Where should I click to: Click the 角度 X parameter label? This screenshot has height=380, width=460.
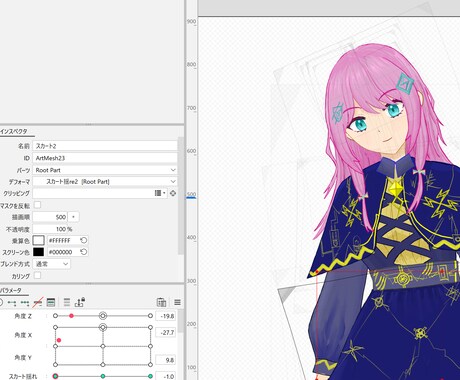(x=23, y=335)
